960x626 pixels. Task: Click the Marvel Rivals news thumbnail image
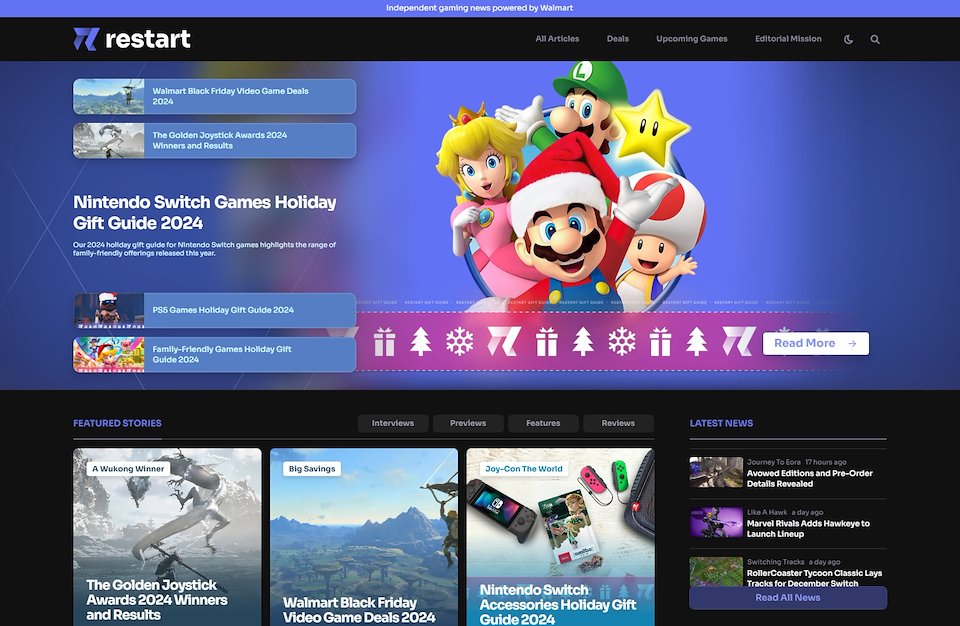tap(716, 522)
